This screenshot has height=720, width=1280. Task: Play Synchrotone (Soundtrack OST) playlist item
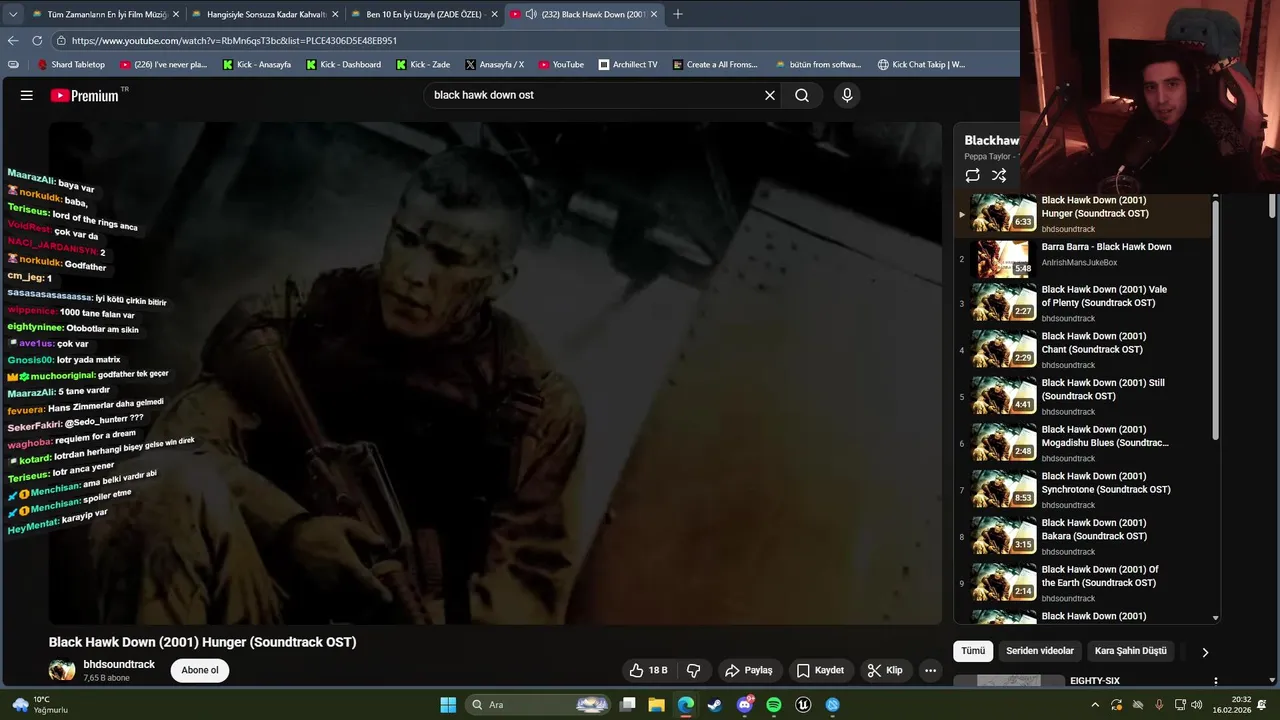coord(1082,490)
